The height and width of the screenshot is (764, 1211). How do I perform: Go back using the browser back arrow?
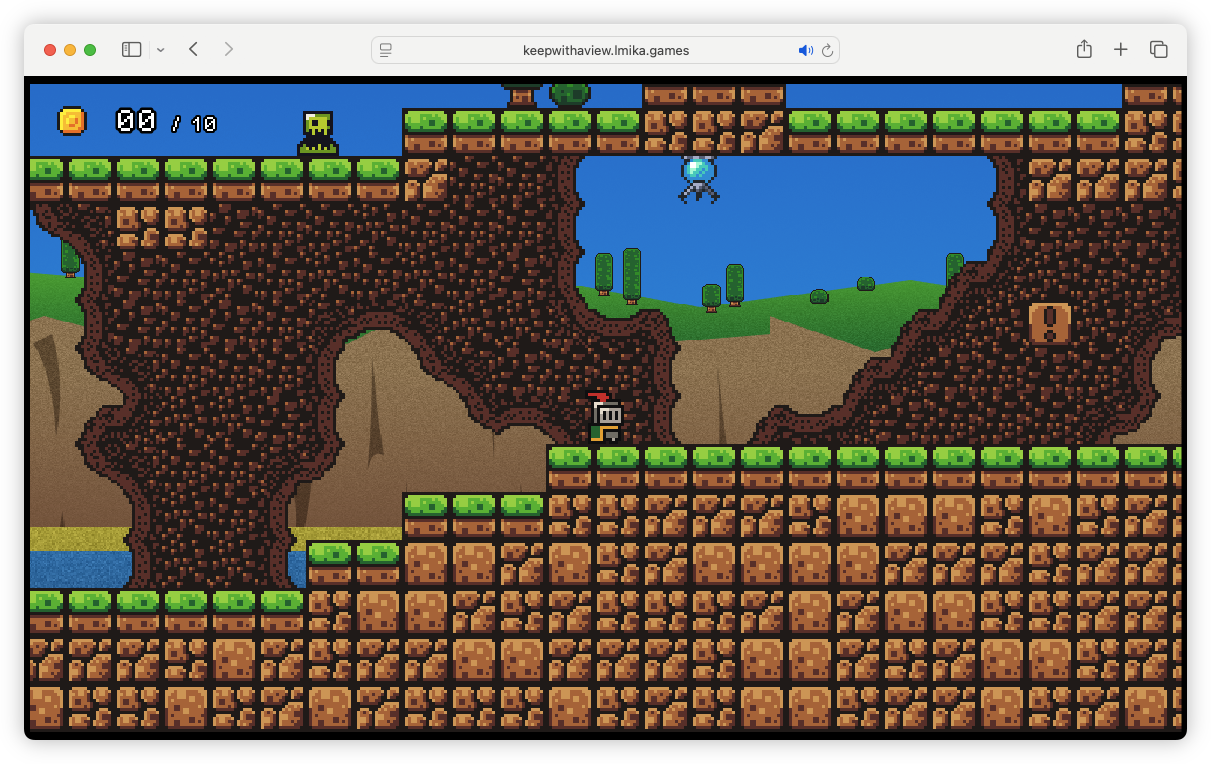point(193,49)
